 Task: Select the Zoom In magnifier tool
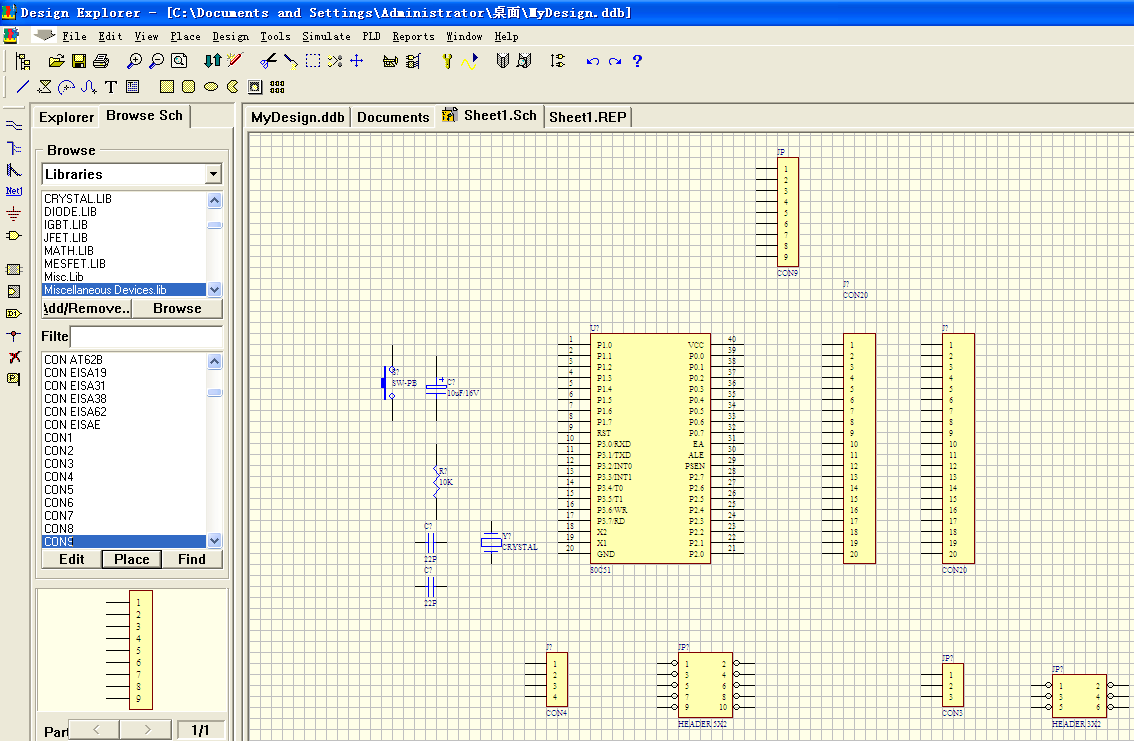[x=135, y=61]
